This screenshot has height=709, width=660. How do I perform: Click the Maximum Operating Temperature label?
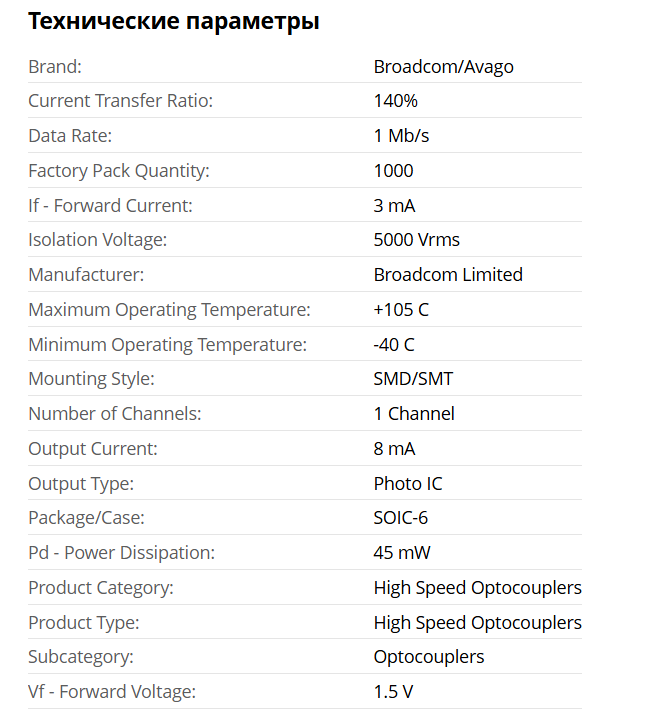[169, 310]
